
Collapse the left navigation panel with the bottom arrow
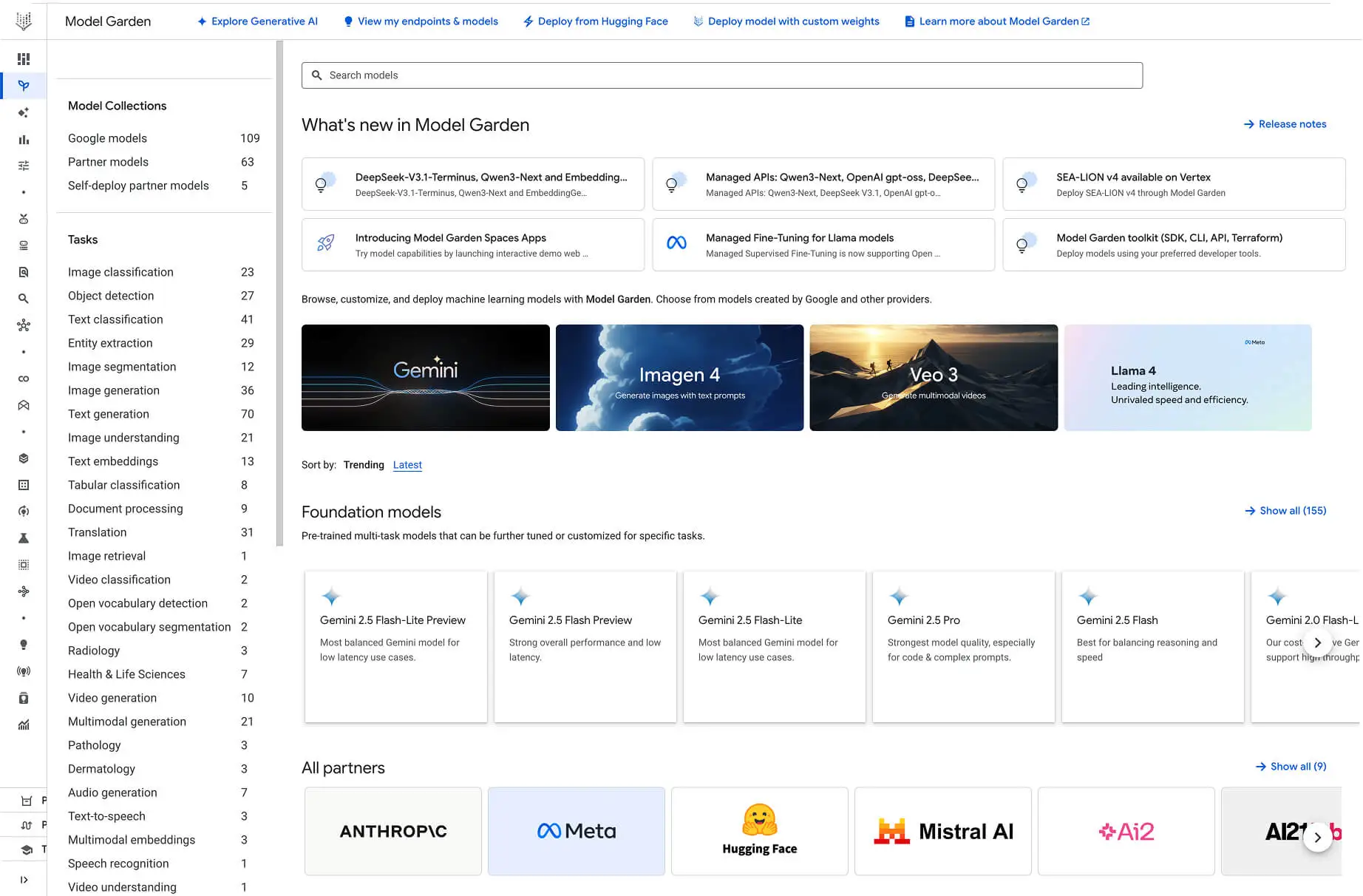23,880
